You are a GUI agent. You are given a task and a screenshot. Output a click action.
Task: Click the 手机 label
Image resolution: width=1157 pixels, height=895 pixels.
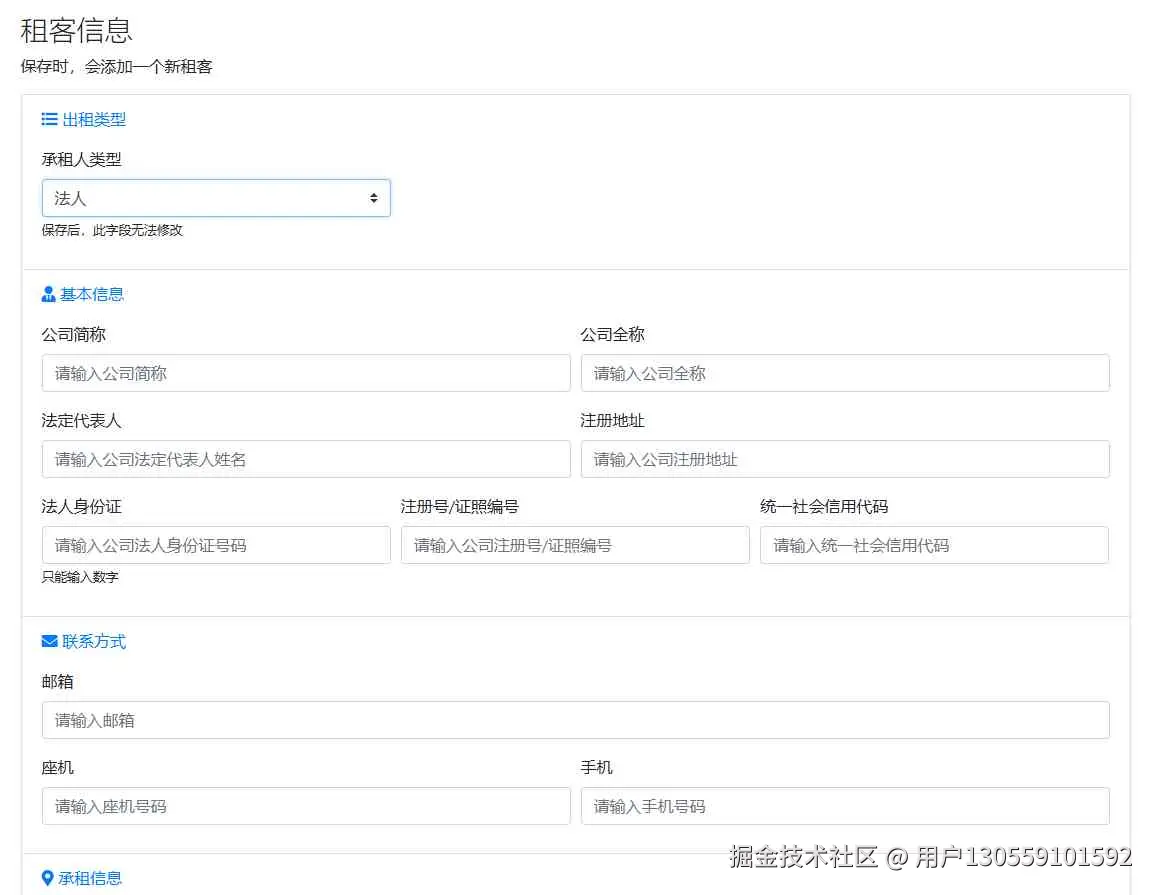596,767
